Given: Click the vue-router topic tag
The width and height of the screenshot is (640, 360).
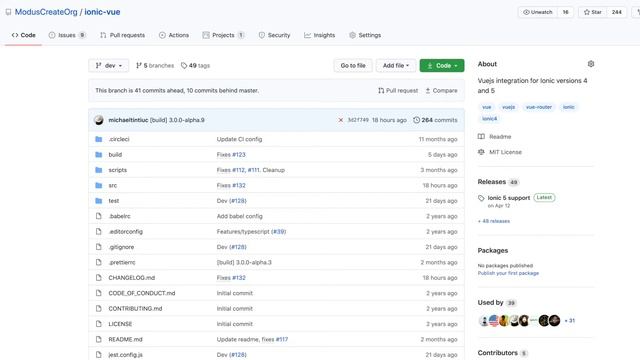Looking at the screenshot, I should 539,107.
